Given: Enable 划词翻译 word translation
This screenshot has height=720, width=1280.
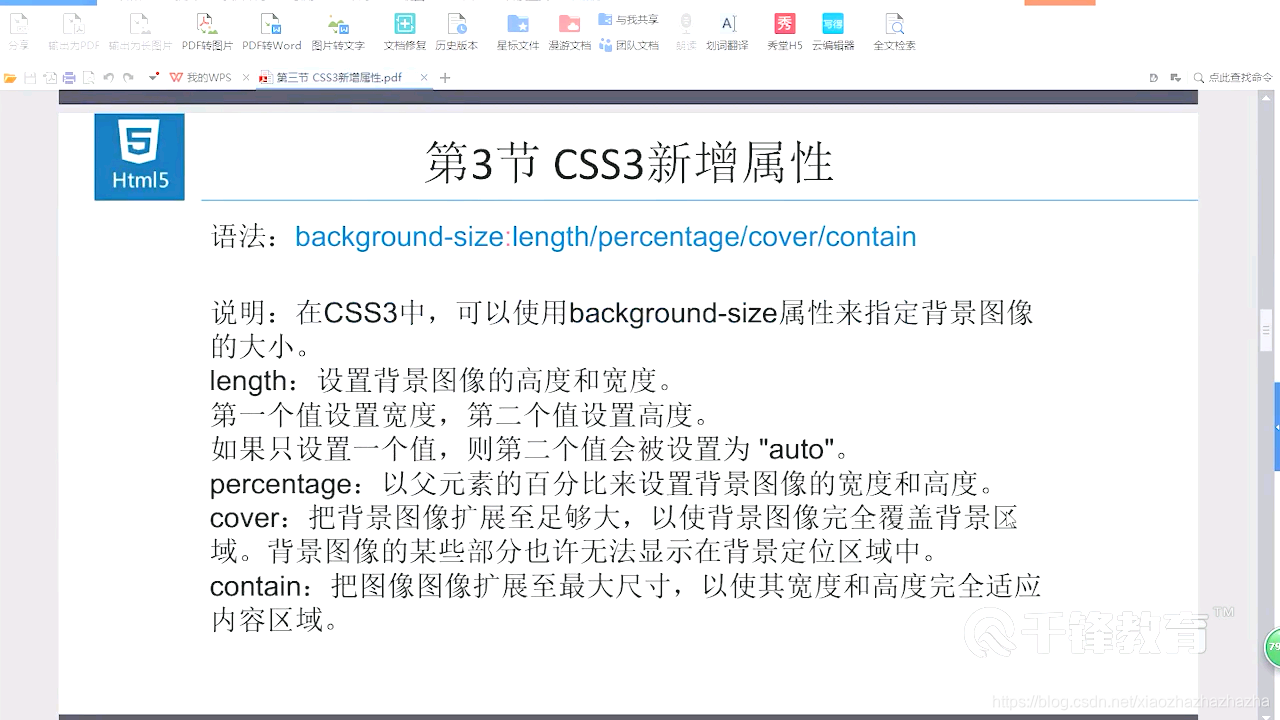Looking at the screenshot, I should tap(727, 32).
